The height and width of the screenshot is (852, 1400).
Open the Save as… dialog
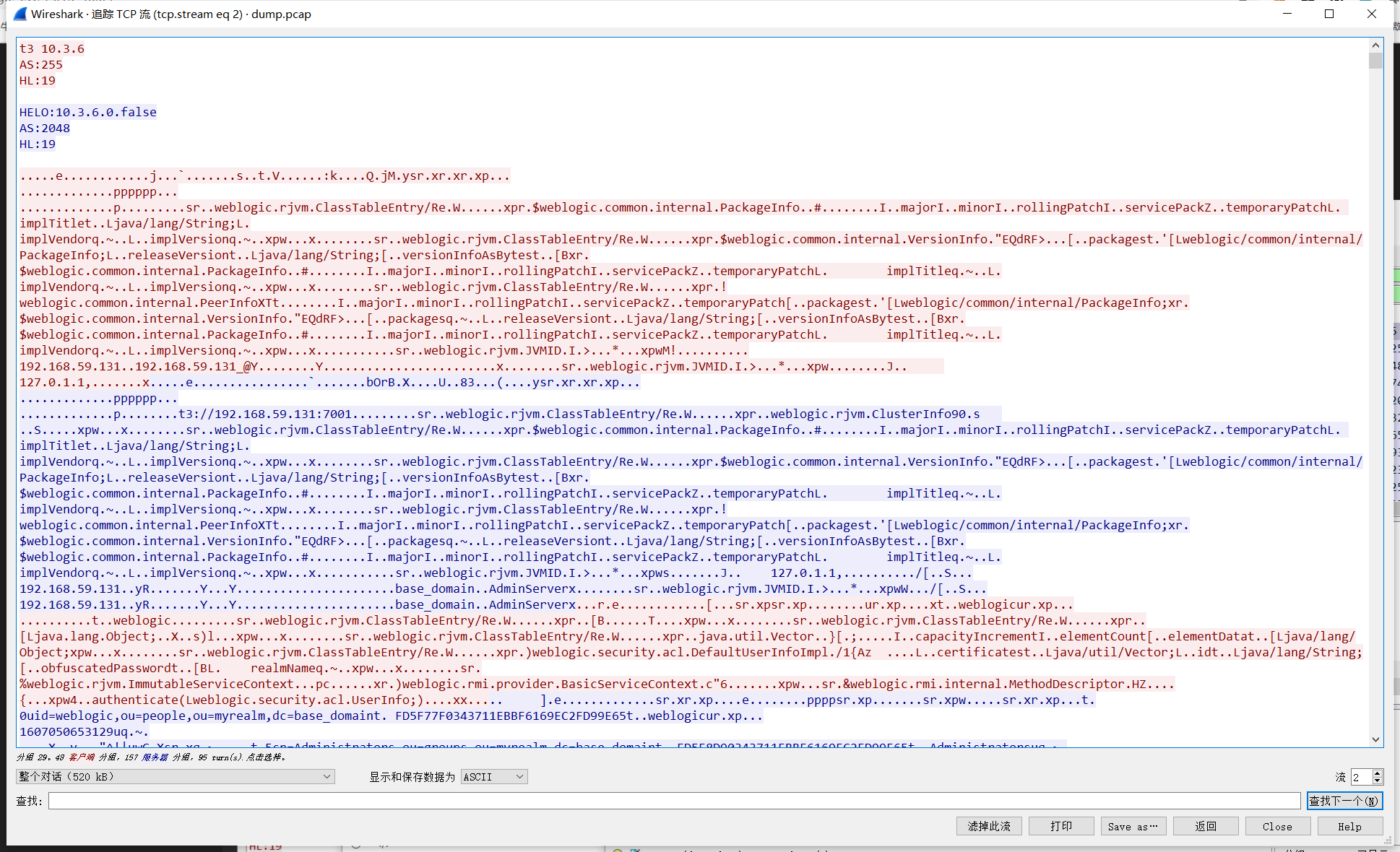pos(1132,826)
